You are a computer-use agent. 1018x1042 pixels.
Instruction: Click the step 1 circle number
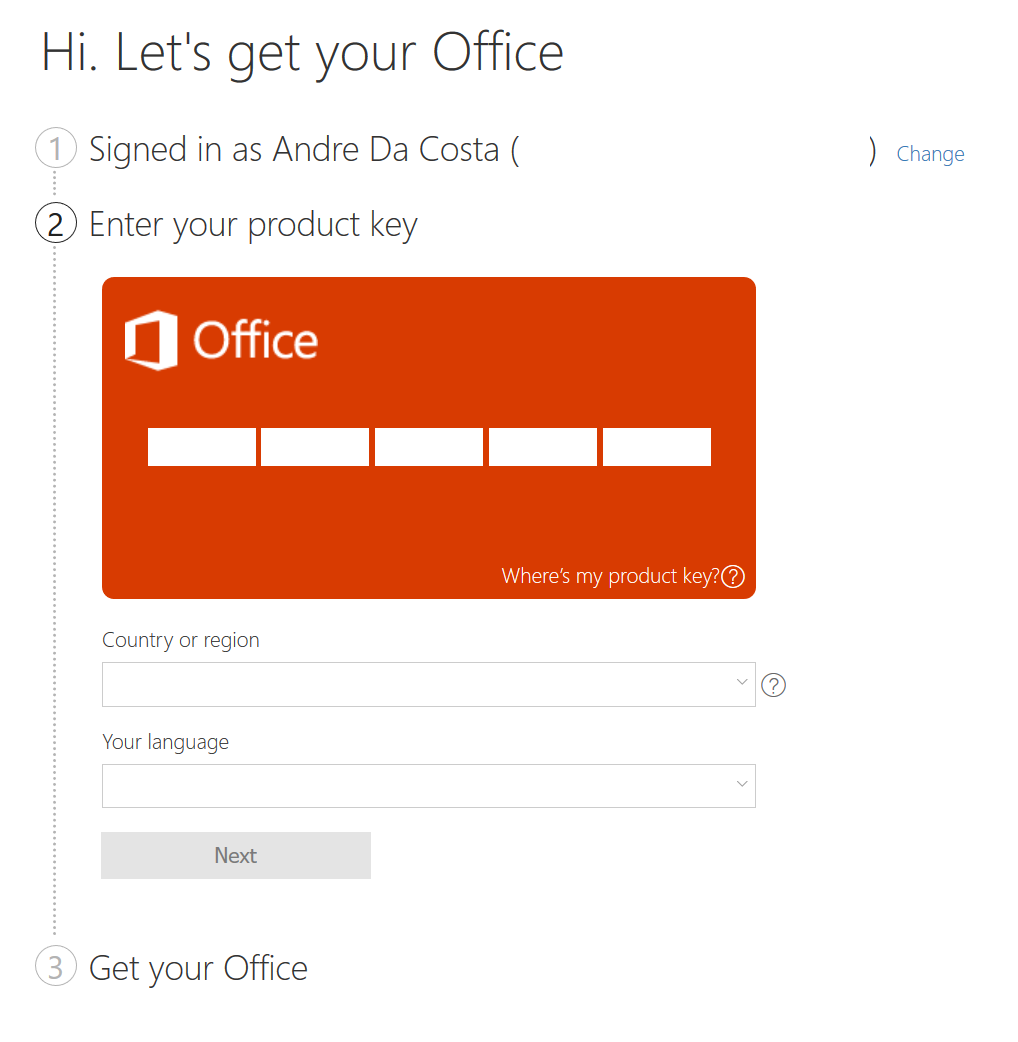click(x=56, y=148)
